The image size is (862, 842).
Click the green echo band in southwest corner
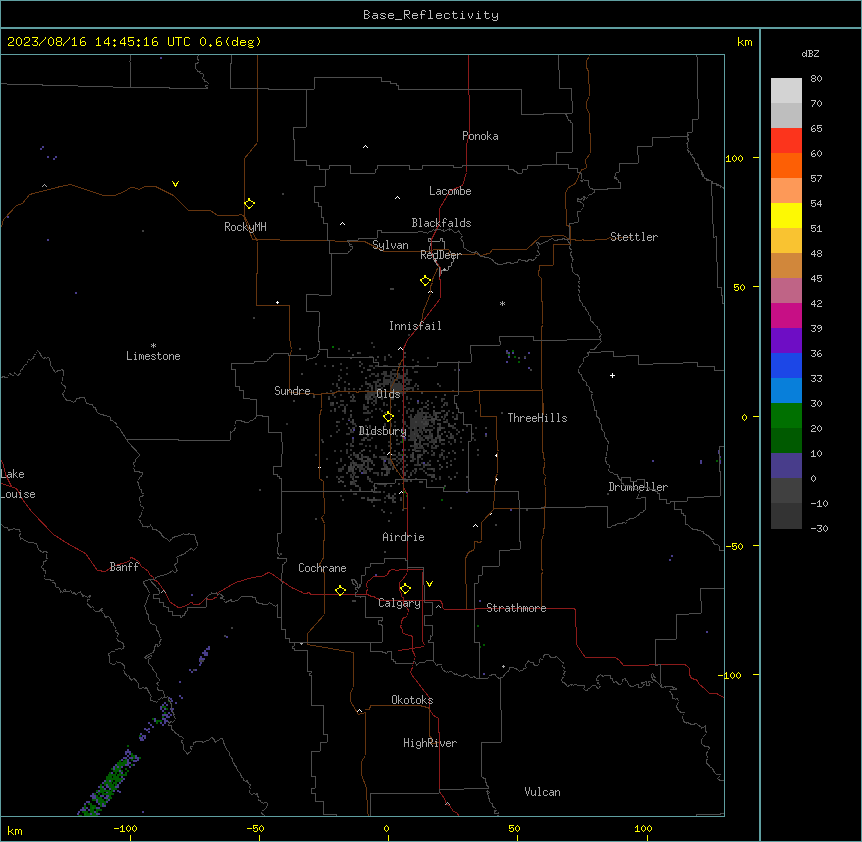coord(110,783)
